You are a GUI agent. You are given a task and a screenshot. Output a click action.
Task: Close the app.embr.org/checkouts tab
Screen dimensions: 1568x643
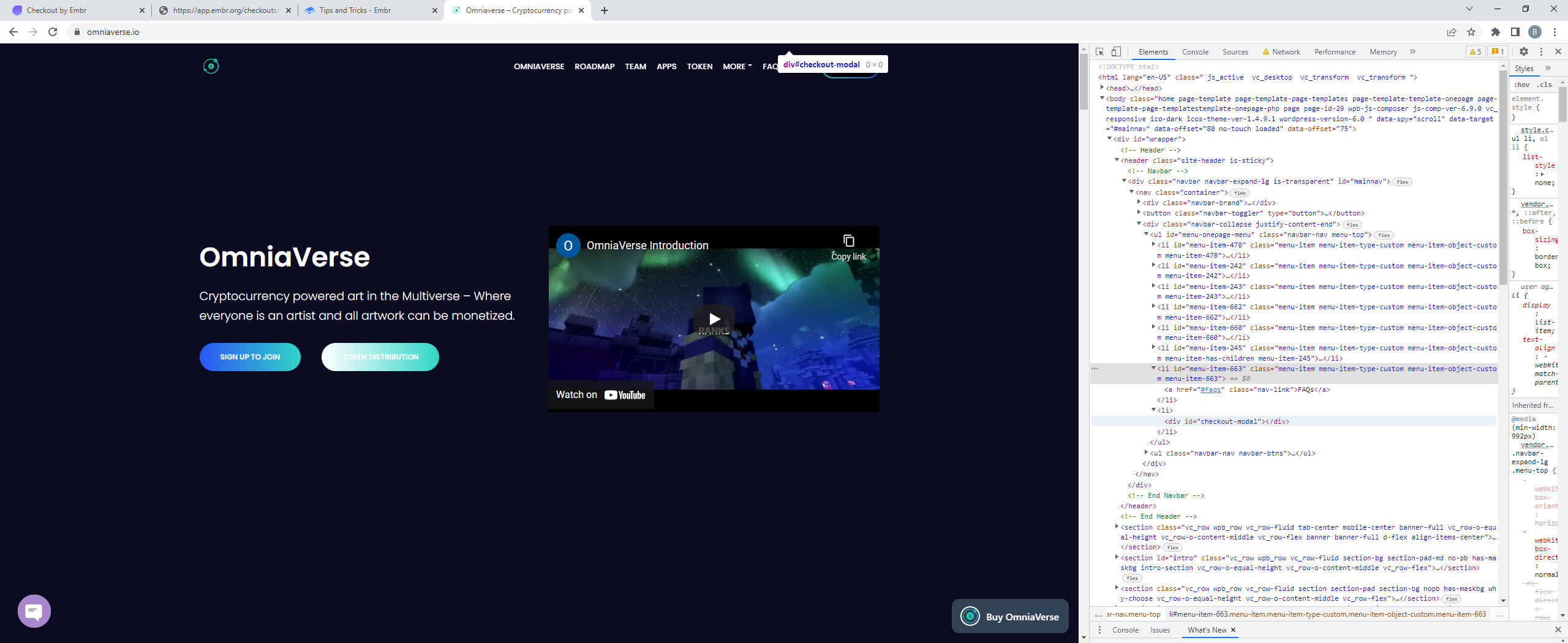pos(288,10)
